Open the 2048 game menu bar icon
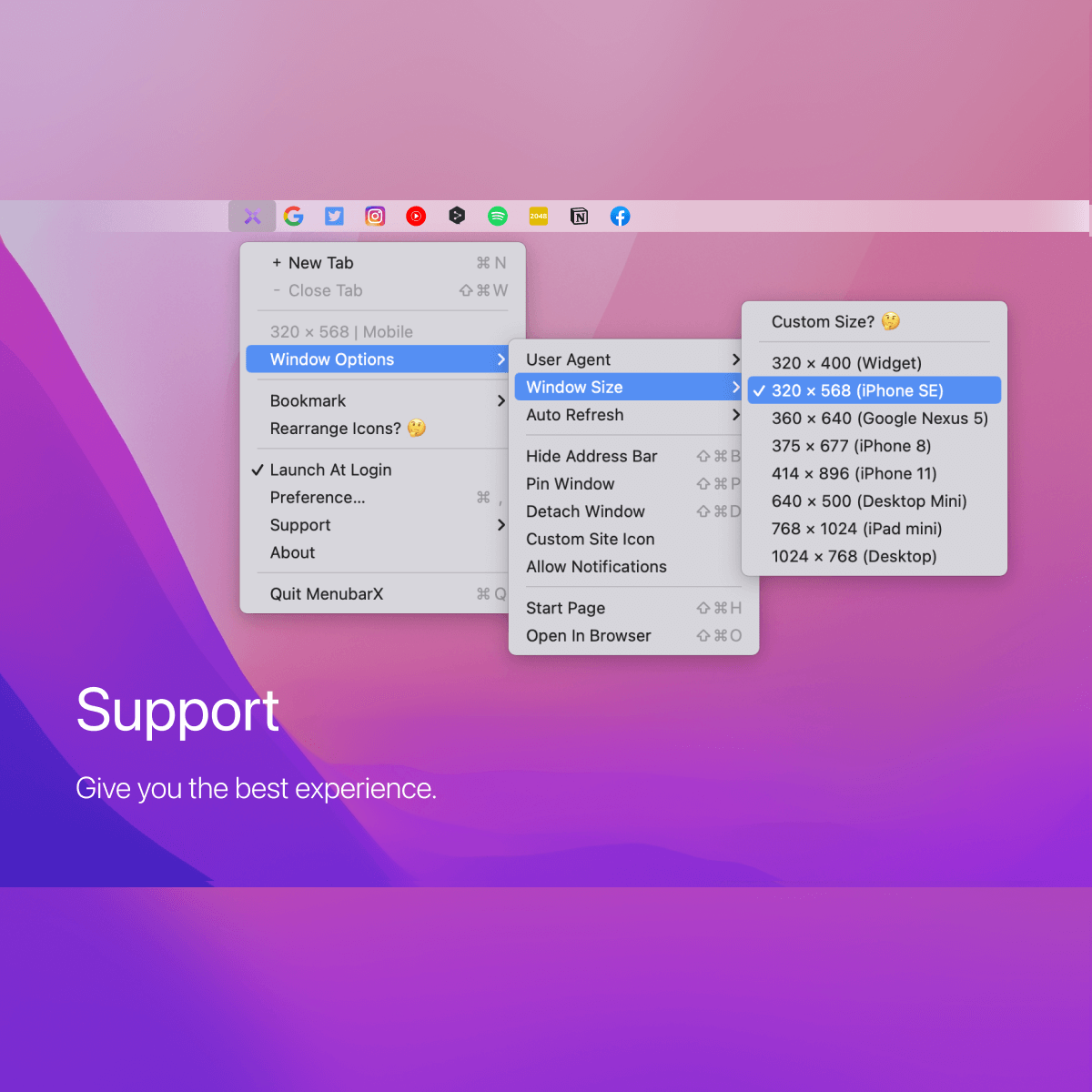The width and height of the screenshot is (1092, 1092). [x=539, y=217]
